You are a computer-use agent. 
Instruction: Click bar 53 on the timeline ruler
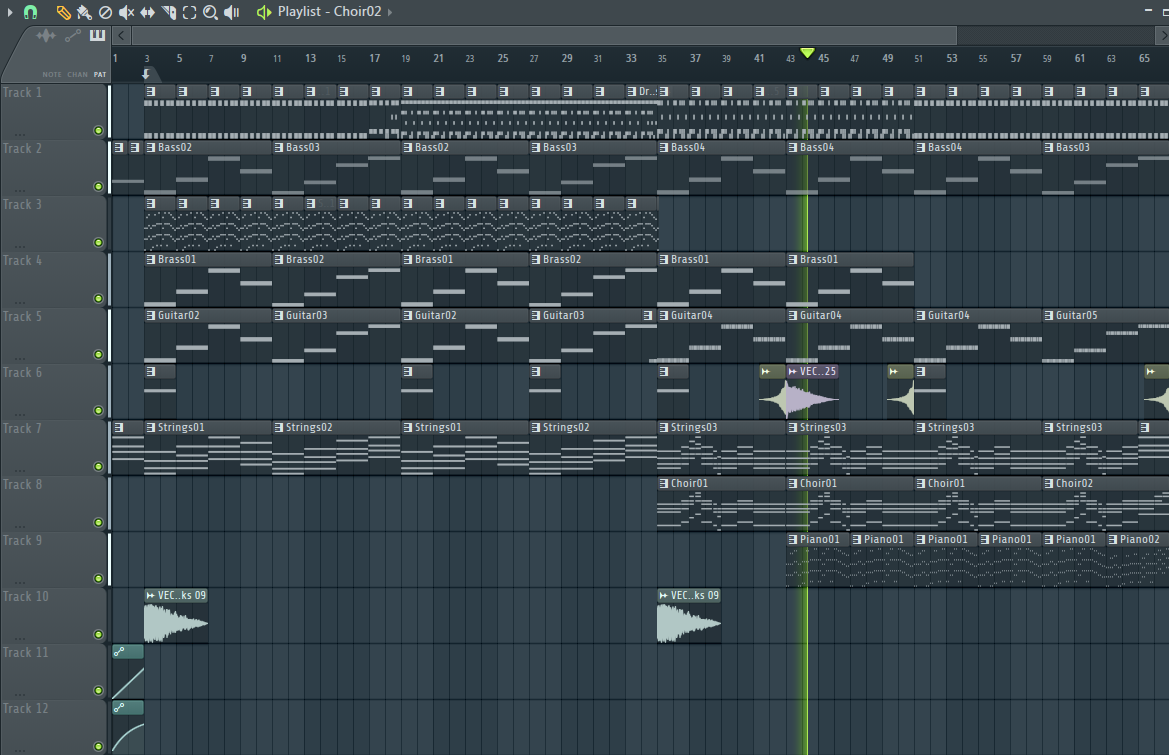coord(951,58)
